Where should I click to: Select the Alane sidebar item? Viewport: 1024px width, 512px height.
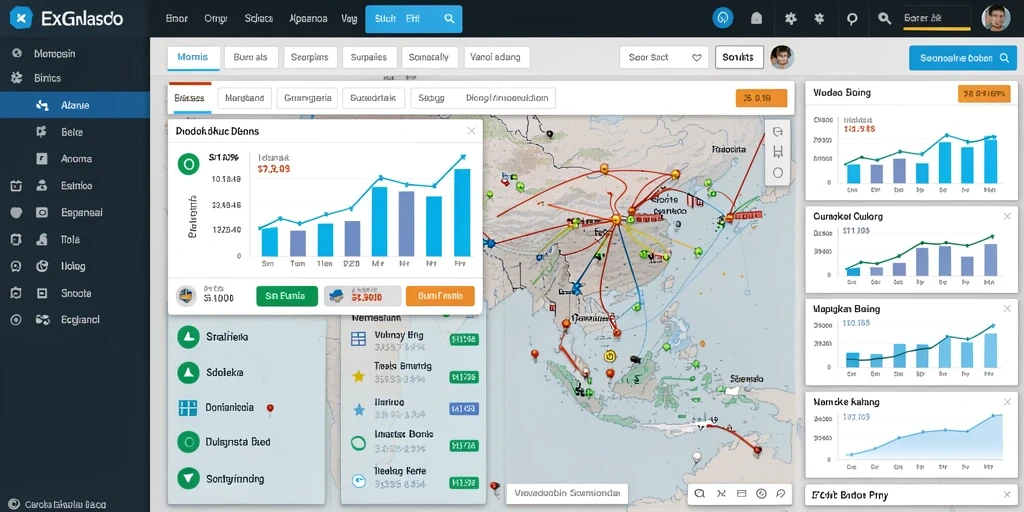point(74,104)
